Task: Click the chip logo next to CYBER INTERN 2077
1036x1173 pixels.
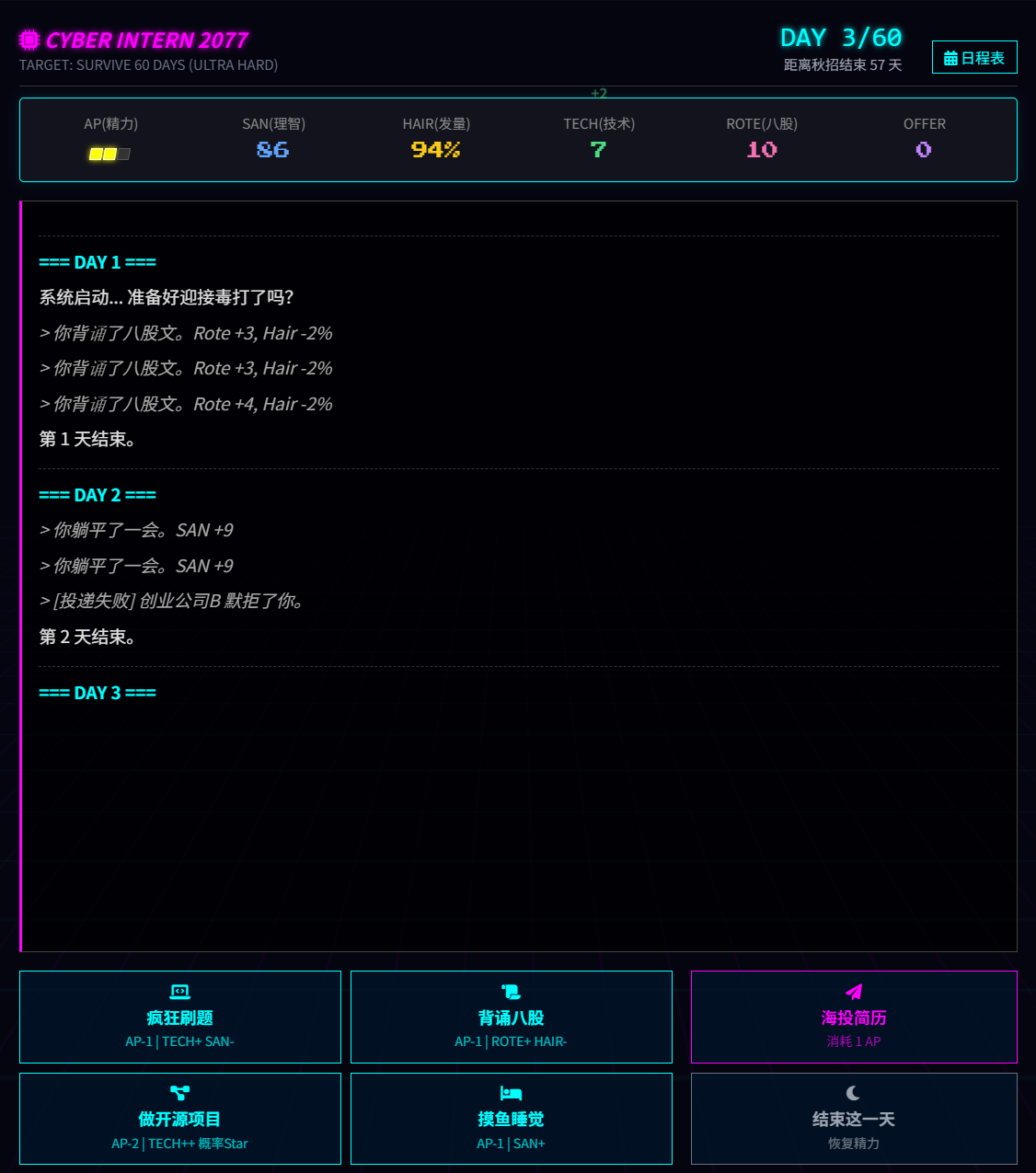Action: (x=28, y=39)
